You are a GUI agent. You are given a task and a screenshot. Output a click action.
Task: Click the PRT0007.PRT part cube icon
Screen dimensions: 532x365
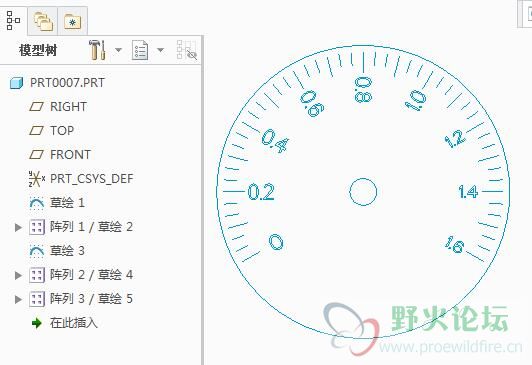click(x=16, y=83)
